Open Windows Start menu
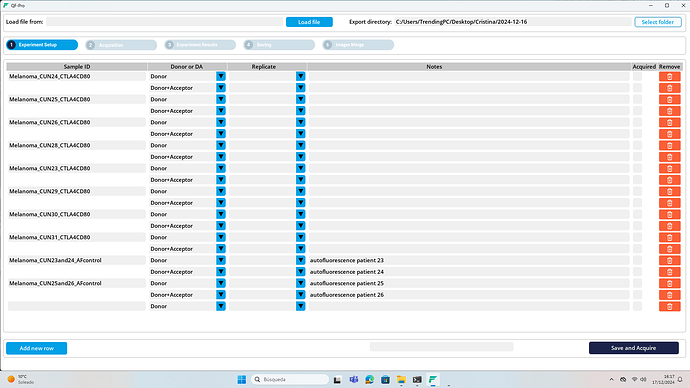 point(242,380)
